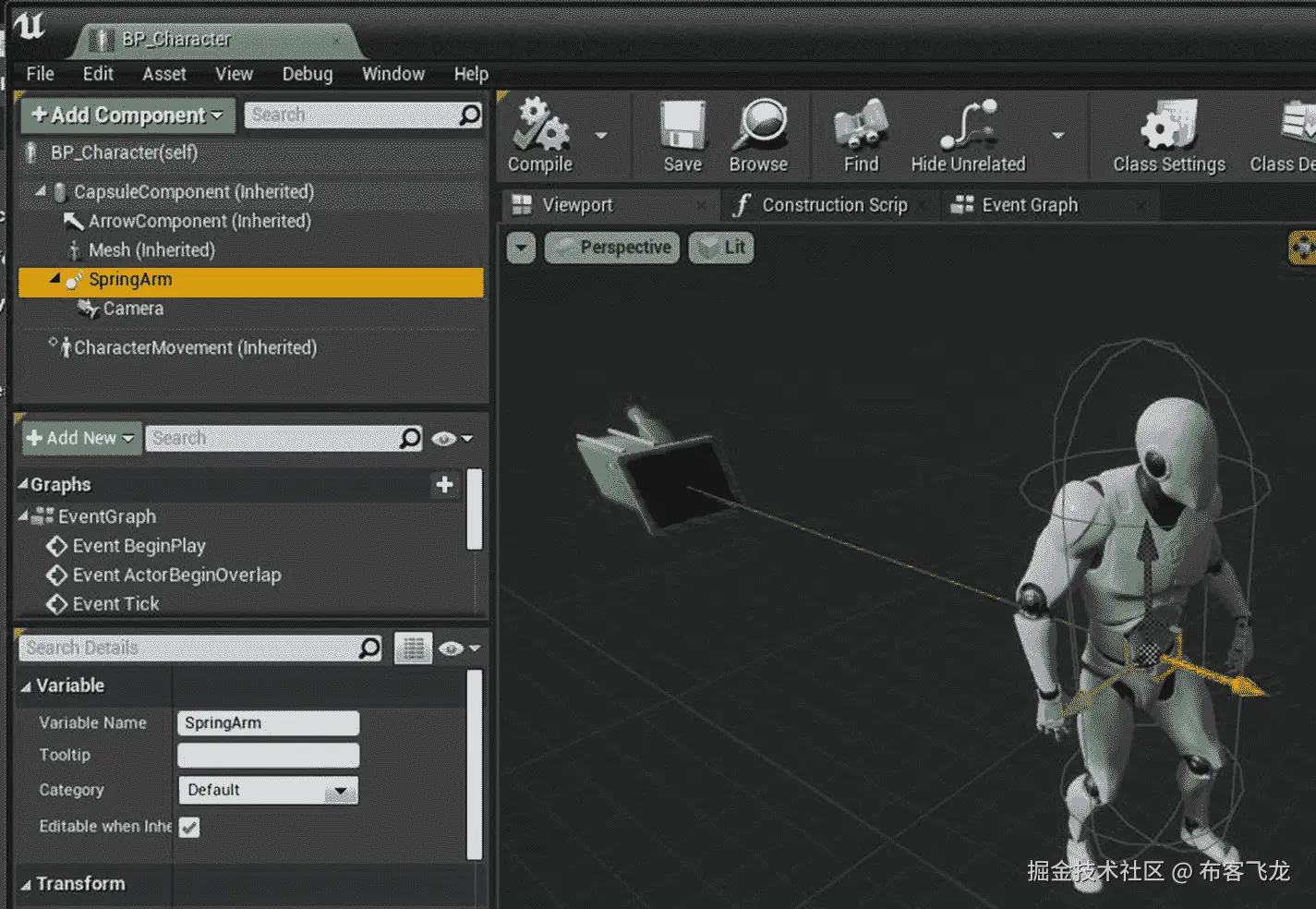Collapse the Variable section

(x=26, y=686)
